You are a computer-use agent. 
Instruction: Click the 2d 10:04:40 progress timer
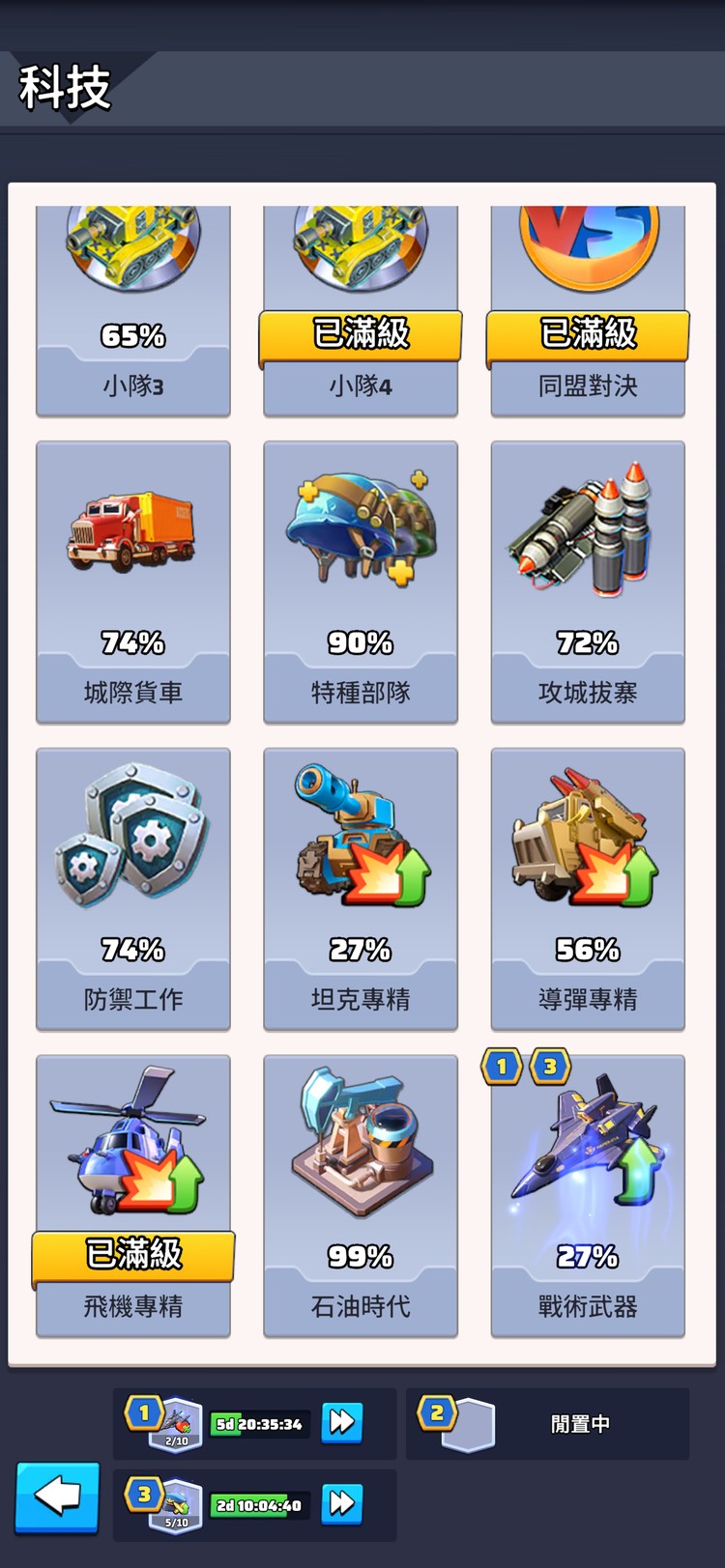[x=259, y=1505]
